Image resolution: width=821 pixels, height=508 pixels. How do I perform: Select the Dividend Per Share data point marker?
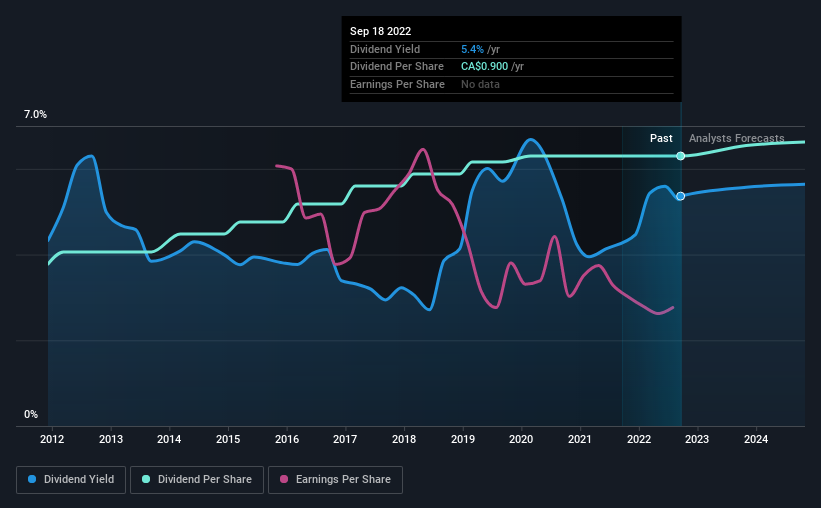pos(680,156)
